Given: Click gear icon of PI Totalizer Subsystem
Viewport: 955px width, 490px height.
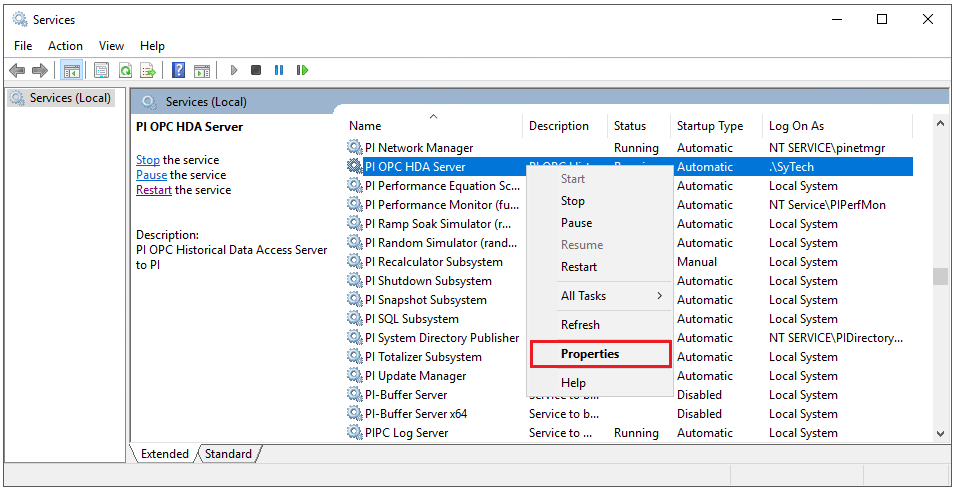Looking at the screenshot, I should (x=354, y=357).
